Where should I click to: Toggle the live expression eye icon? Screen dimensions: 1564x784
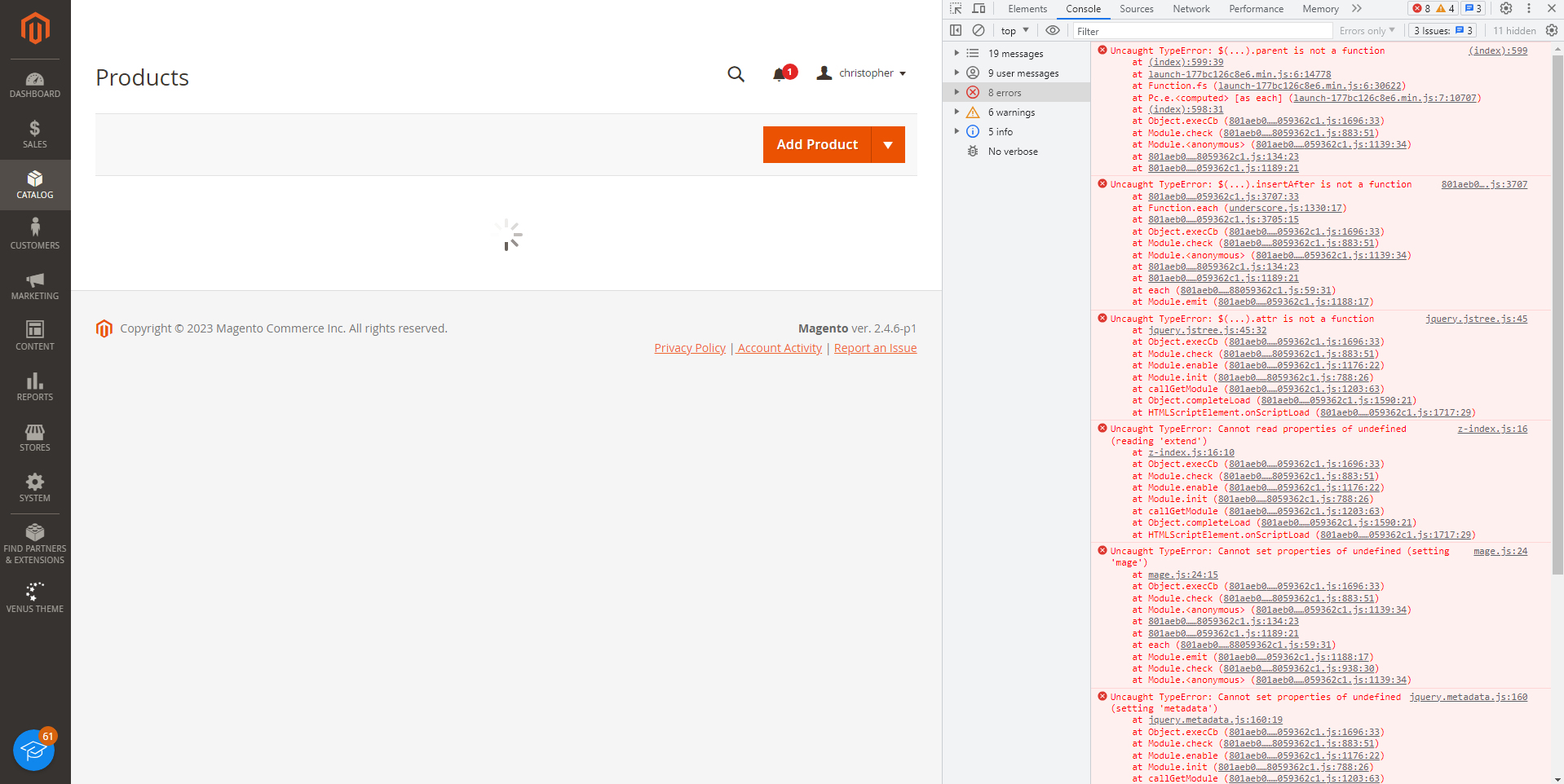(1053, 30)
